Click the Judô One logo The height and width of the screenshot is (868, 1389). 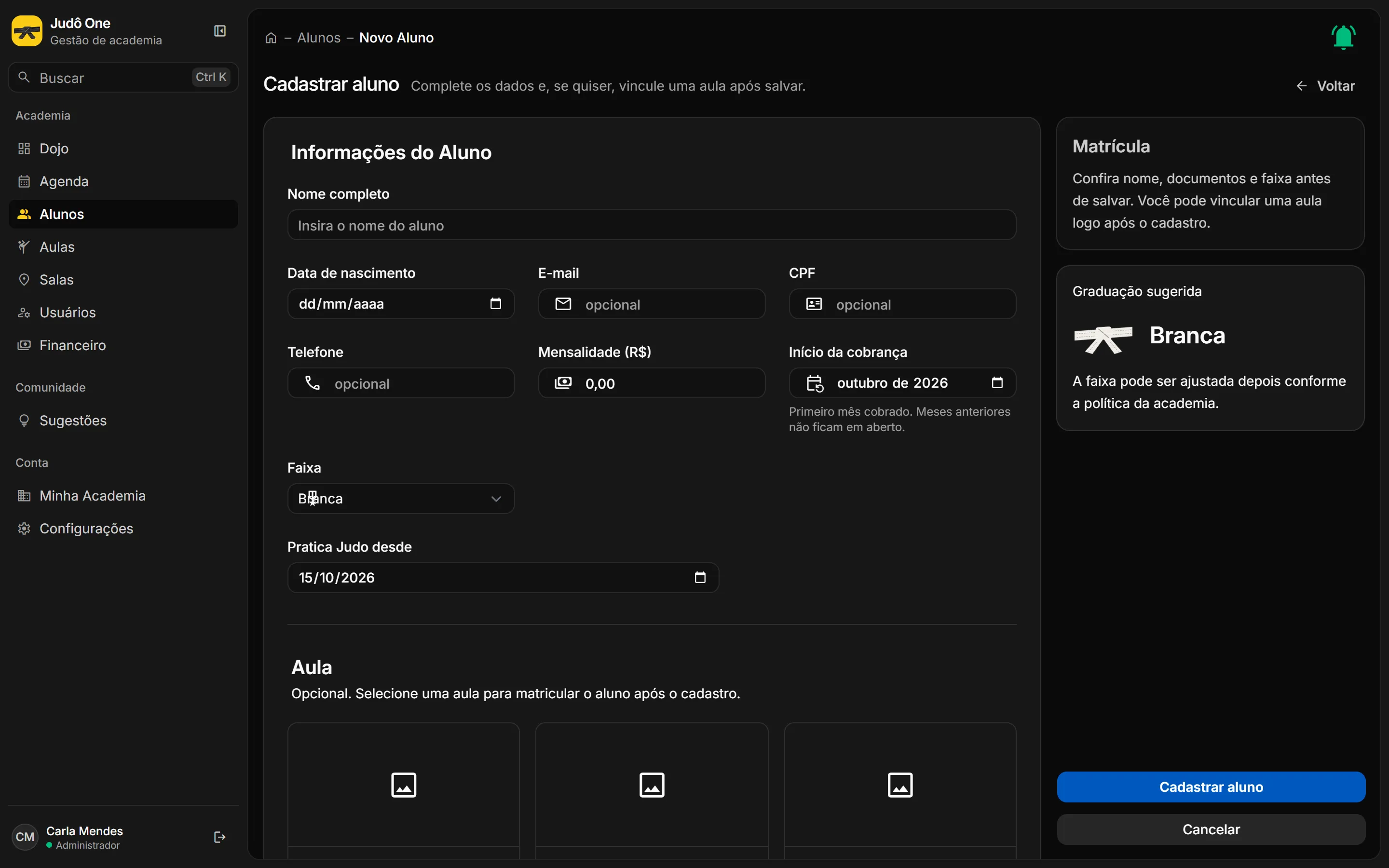click(x=27, y=31)
